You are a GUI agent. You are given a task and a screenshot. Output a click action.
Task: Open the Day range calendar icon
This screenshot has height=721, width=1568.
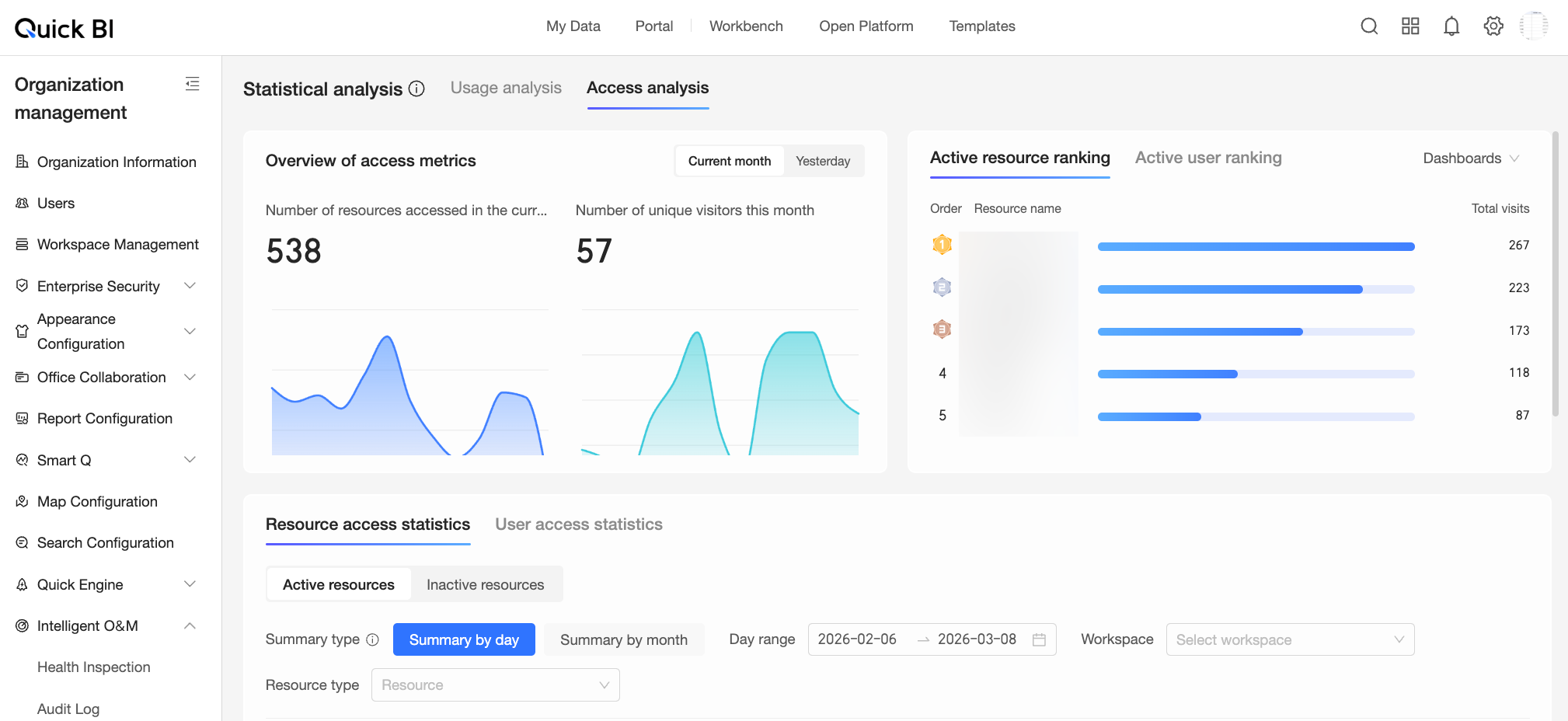coord(1039,639)
